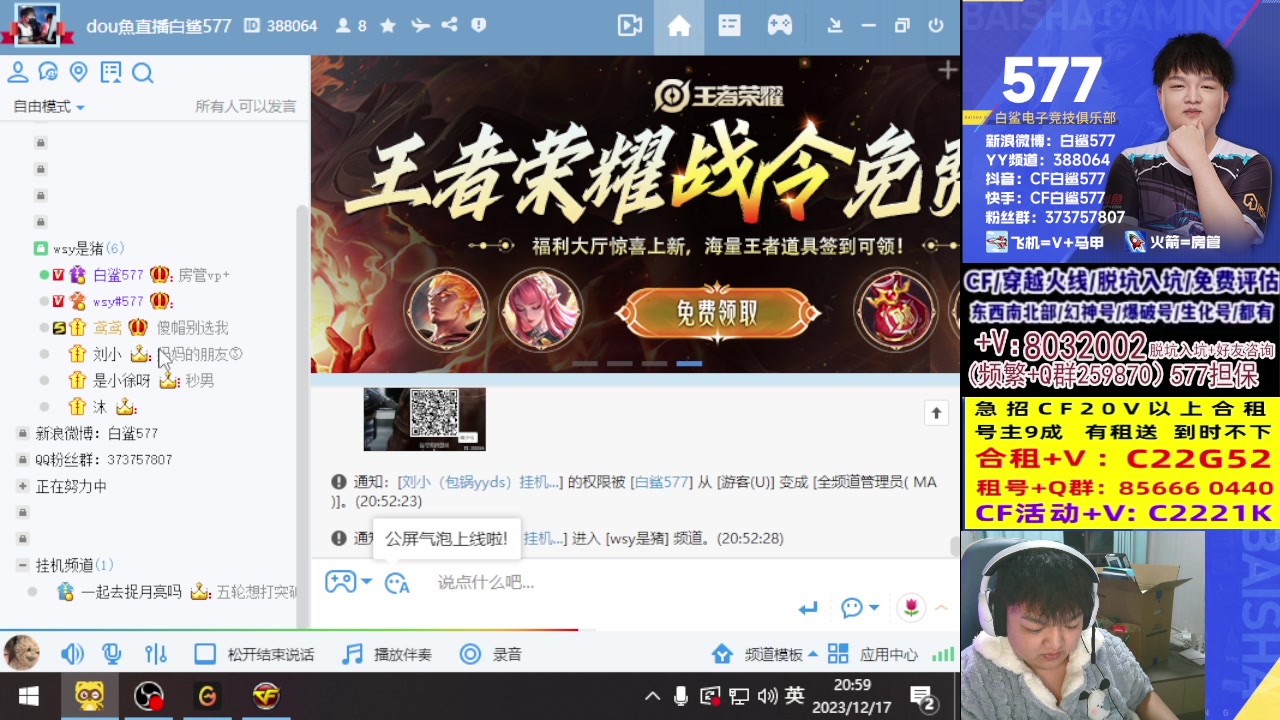Click 播放伴奏 to play accompaniment
Image resolution: width=1280 pixels, height=720 pixels.
(x=387, y=654)
